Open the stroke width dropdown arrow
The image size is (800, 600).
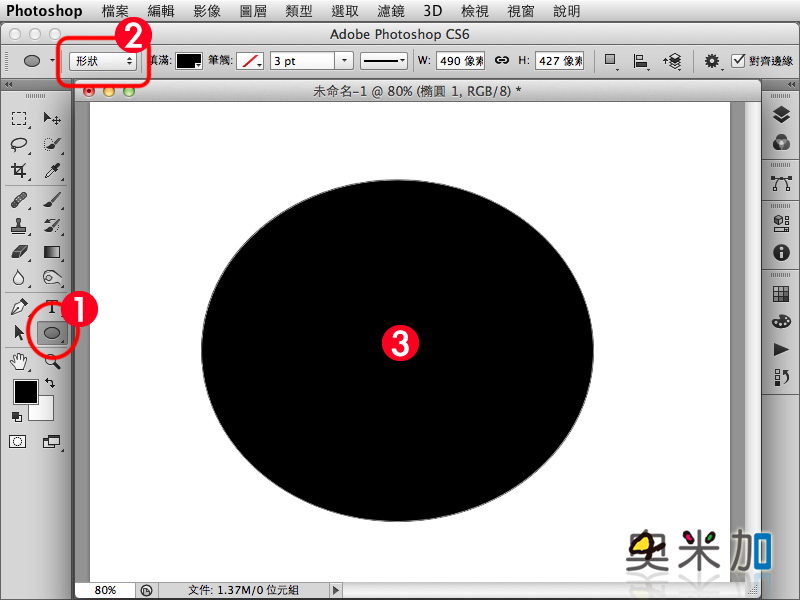[x=344, y=61]
